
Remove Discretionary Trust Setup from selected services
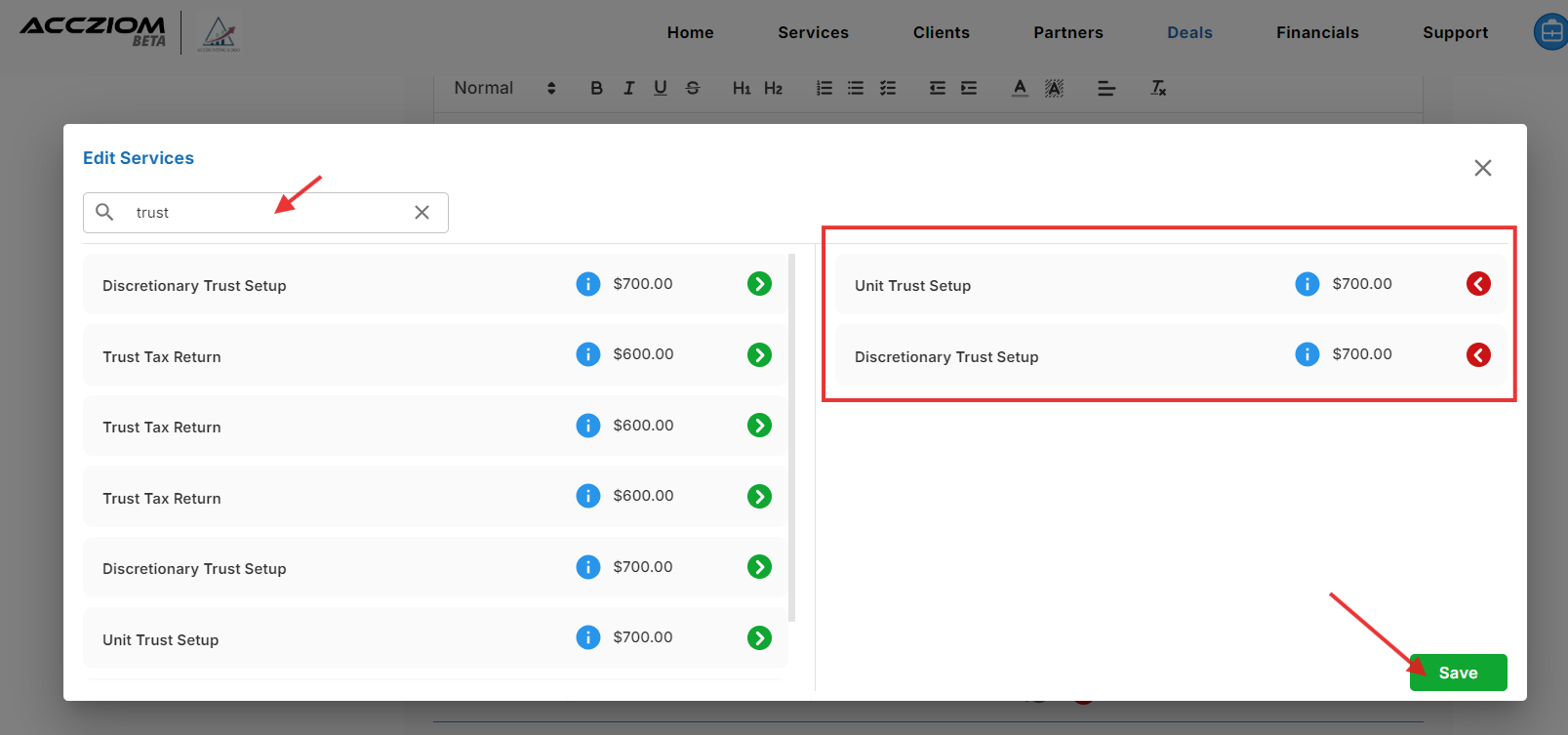coord(1478,354)
